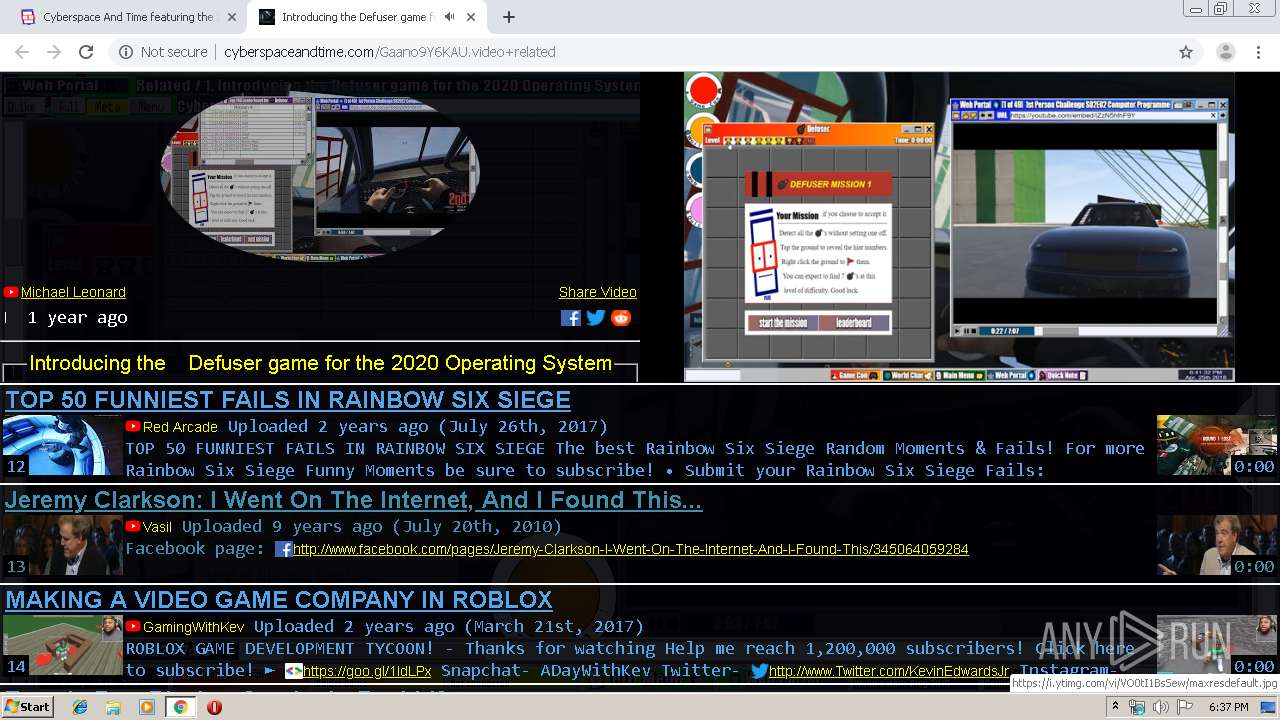Click the Share Video link
1280x720 pixels.
coord(598,292)
